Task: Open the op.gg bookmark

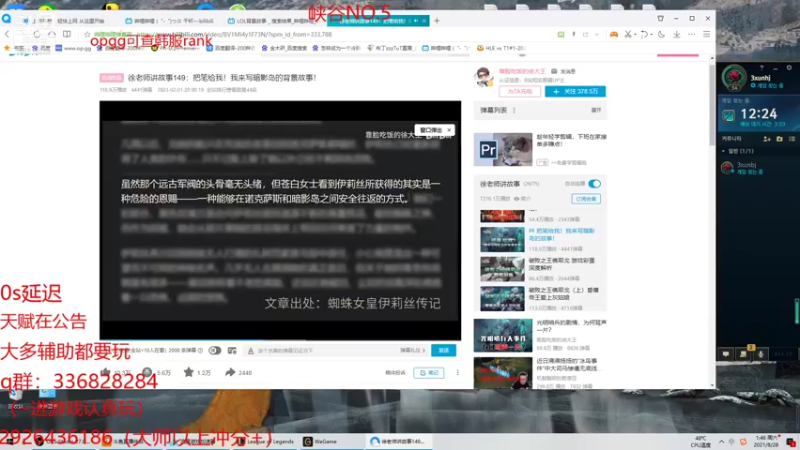Action: coord(73,48)
